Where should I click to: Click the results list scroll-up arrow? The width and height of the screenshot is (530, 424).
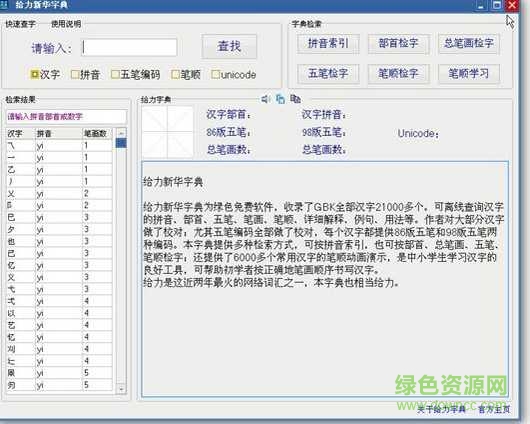pyautogui.click(x=121, y=132)
